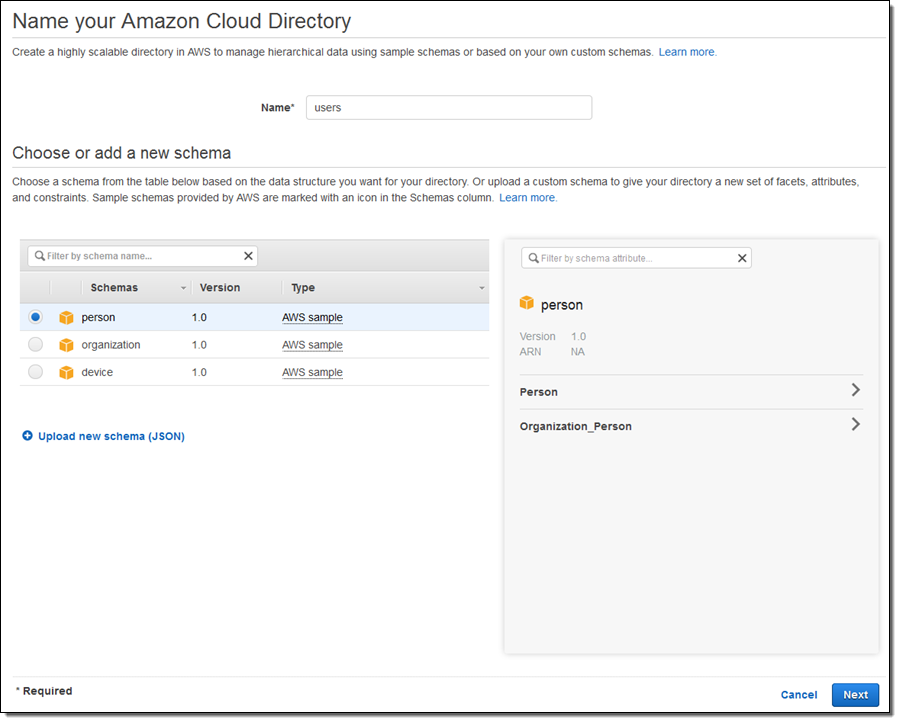The height and width of the screenshot is (723, 900).
Task: Click the directory Name input field
Action: (x=448, y=108)
